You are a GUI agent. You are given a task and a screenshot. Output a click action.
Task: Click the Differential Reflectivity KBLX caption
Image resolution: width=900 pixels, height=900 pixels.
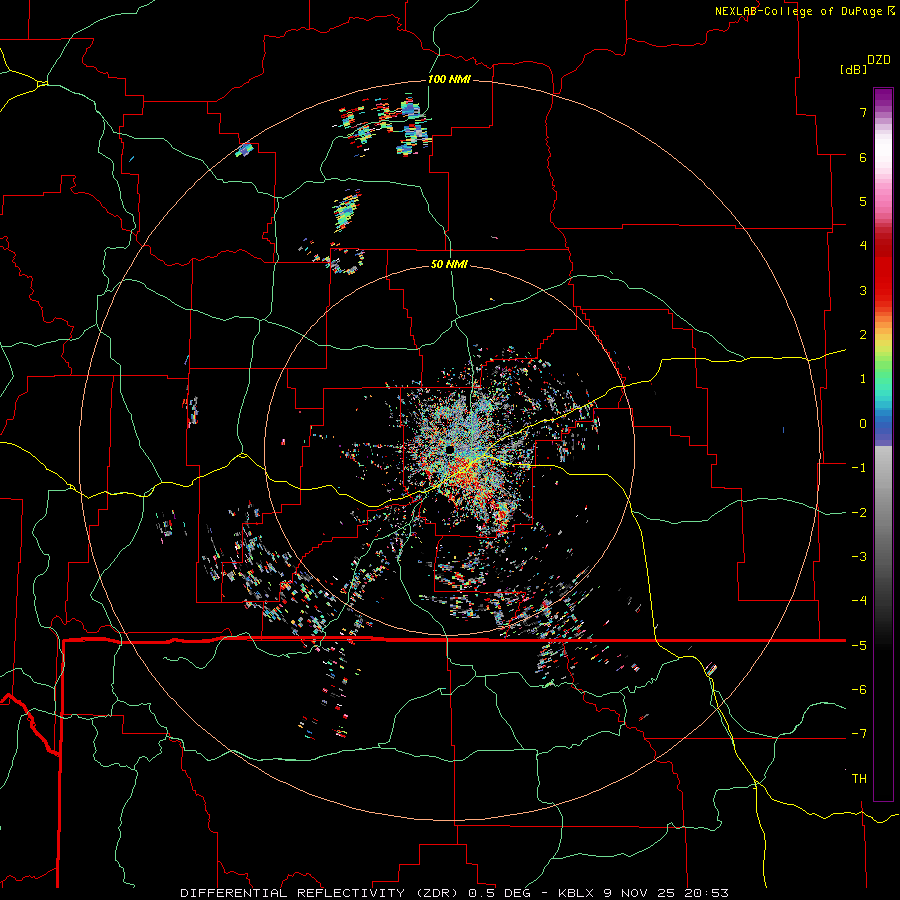click(454, 893)
